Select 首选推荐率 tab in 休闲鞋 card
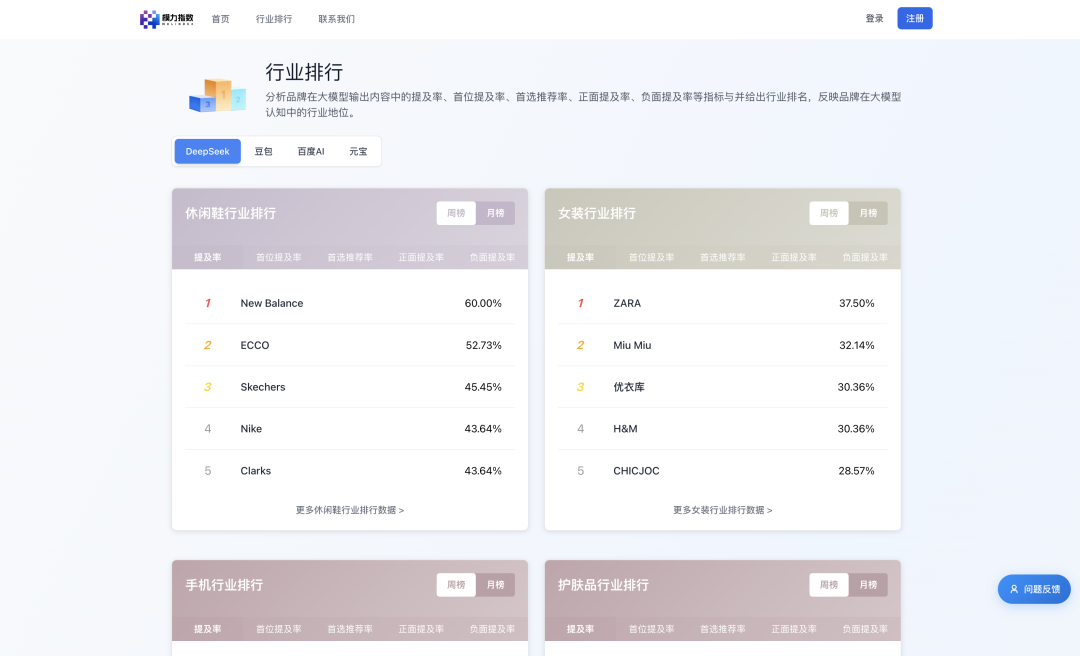Viewport: 1080px width, 656px height. point(350,258)
